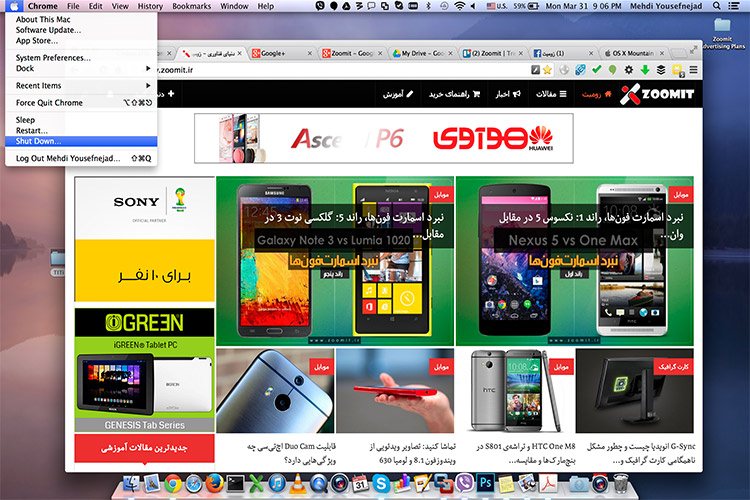Switch to the OS X Mountain tab
Screen dimensions: 750x500
(631, 53)
